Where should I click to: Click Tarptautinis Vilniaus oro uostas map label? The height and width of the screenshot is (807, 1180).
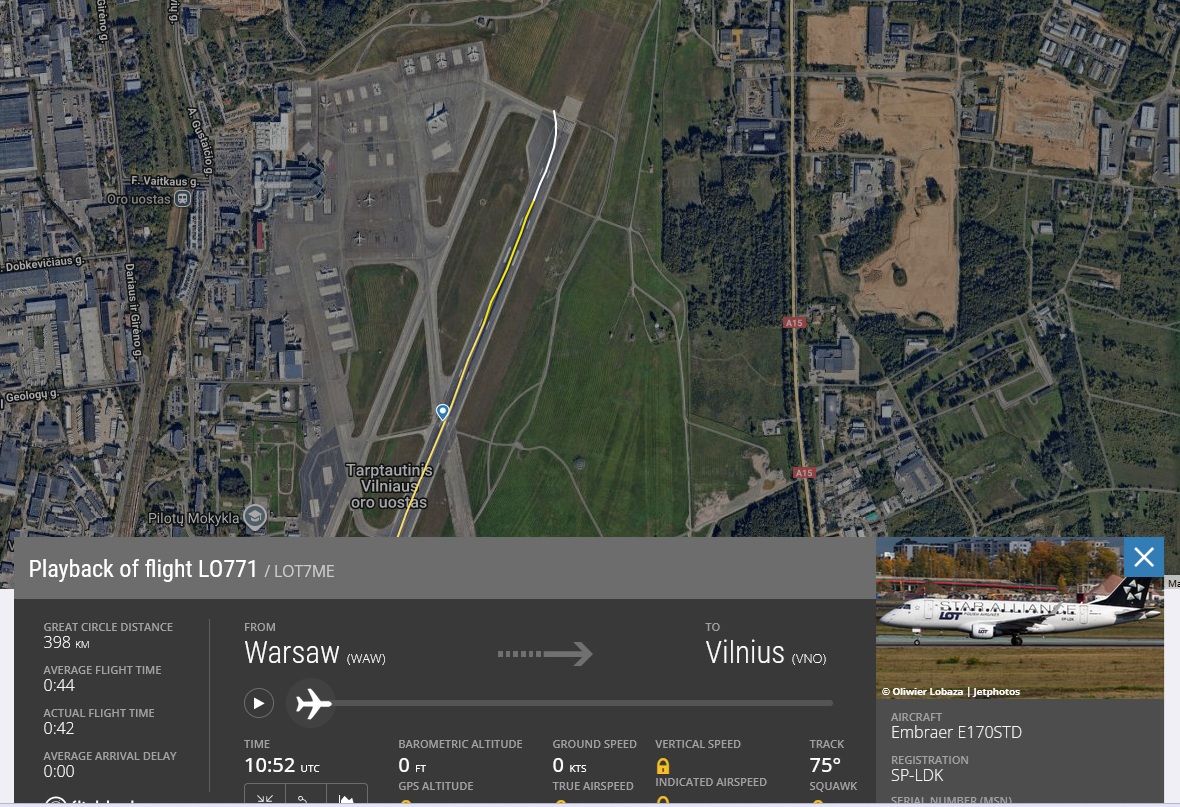coord(389,486)
